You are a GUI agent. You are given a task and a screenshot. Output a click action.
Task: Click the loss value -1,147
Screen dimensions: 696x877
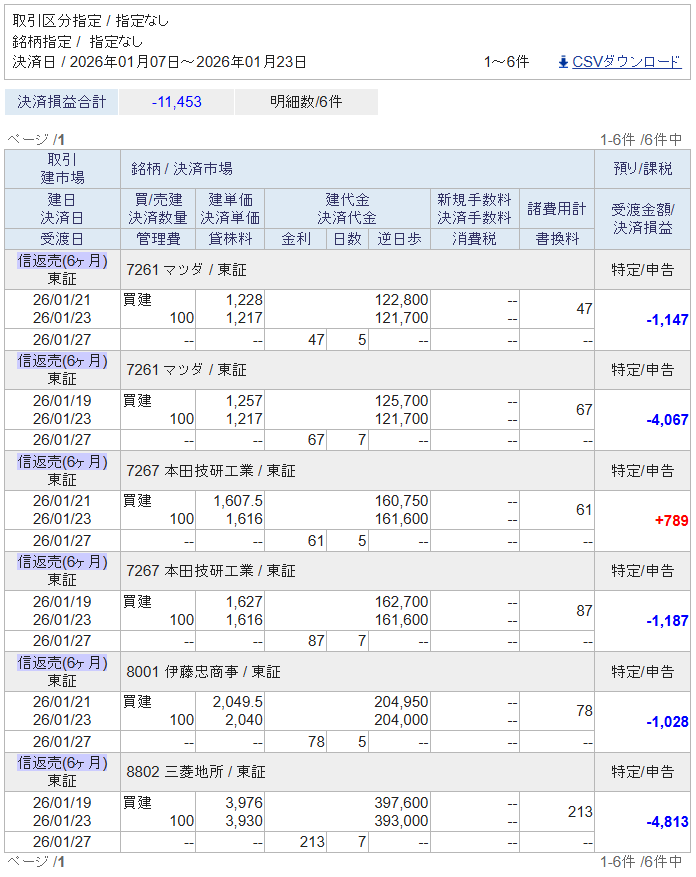pos(667,320)
